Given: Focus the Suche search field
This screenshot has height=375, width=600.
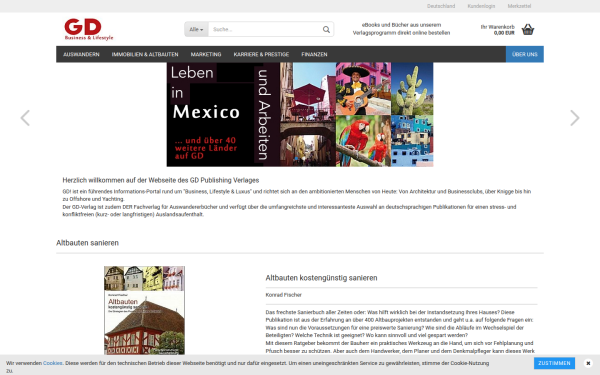Looking at the screenshot, I should 265,29.
